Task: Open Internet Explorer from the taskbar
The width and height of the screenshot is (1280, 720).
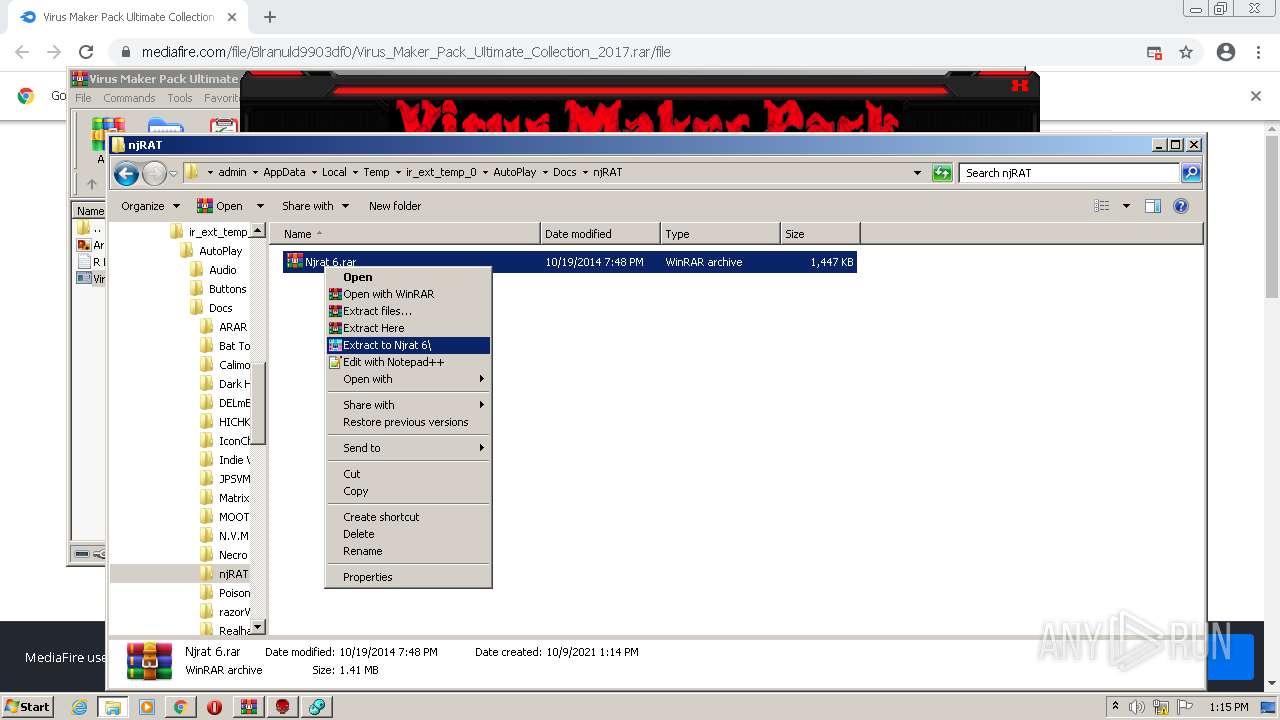Action: 80,707
